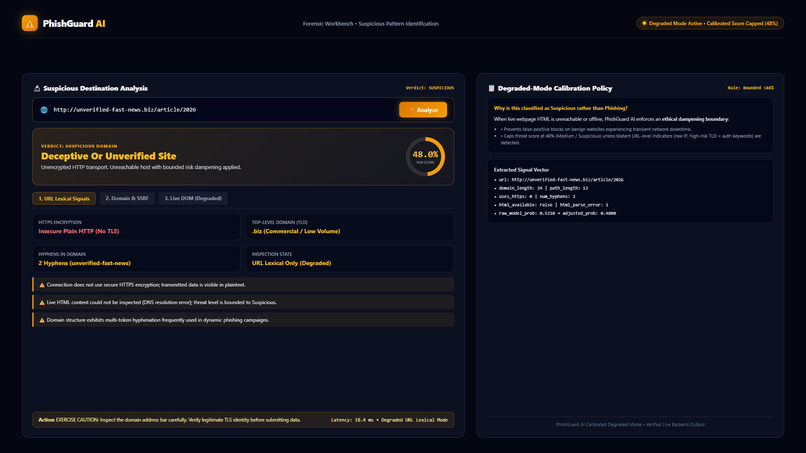The width and height of the screenshot is (806, 453).
Task: Click the Latency 18.4 ms status text
Action: click(389, 420)
